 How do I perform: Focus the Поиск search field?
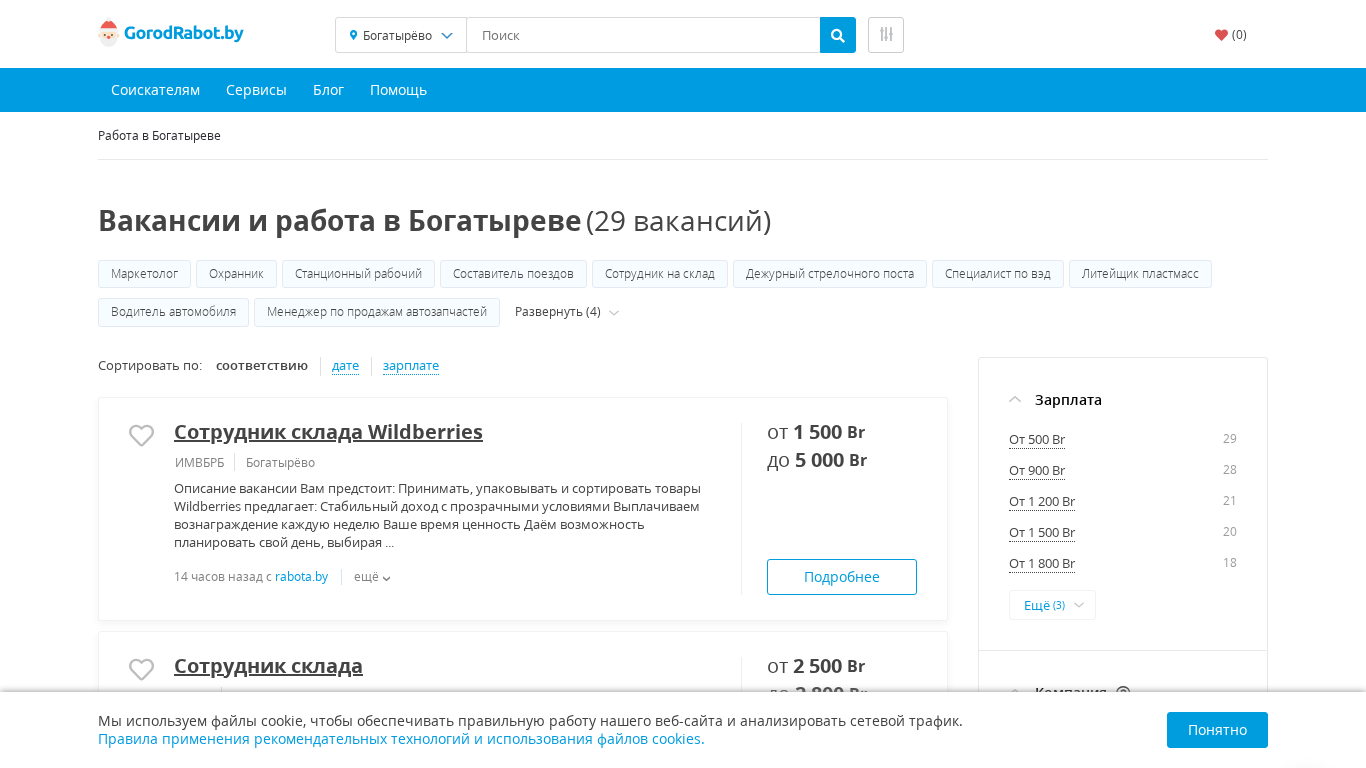[643, 35]
